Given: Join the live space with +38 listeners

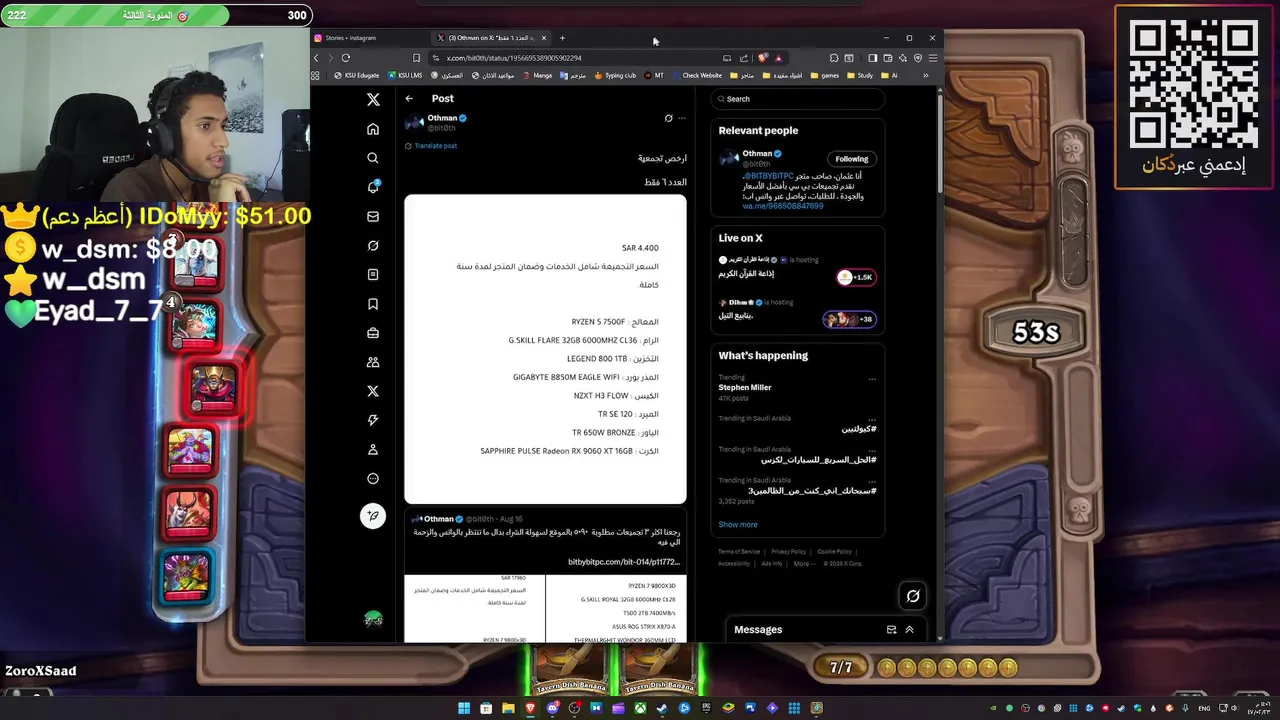Looking at the screenshot, I should pos(849,319).
